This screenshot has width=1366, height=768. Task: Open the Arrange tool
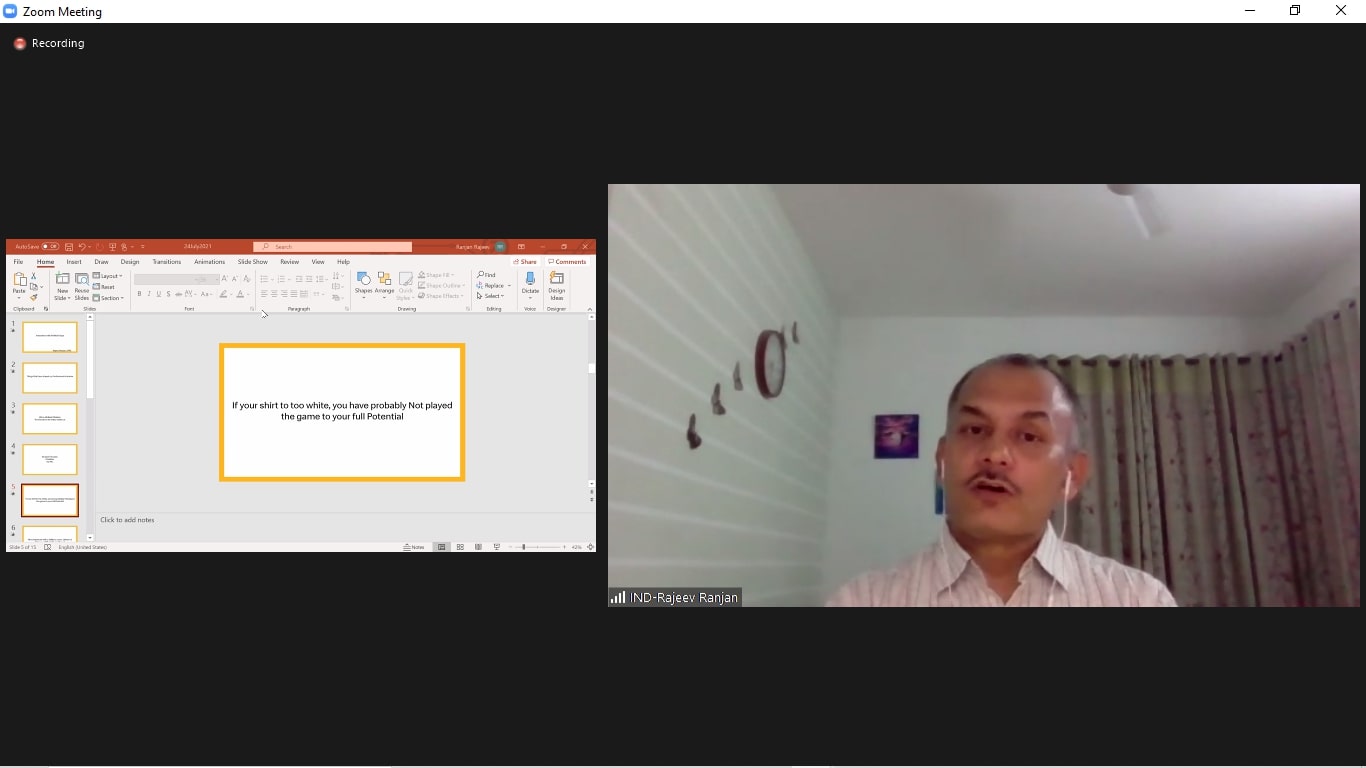[x=384, y=280]
